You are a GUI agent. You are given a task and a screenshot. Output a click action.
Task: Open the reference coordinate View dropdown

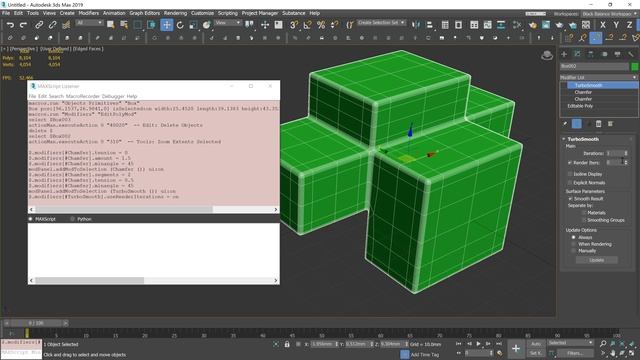(228, 23)
